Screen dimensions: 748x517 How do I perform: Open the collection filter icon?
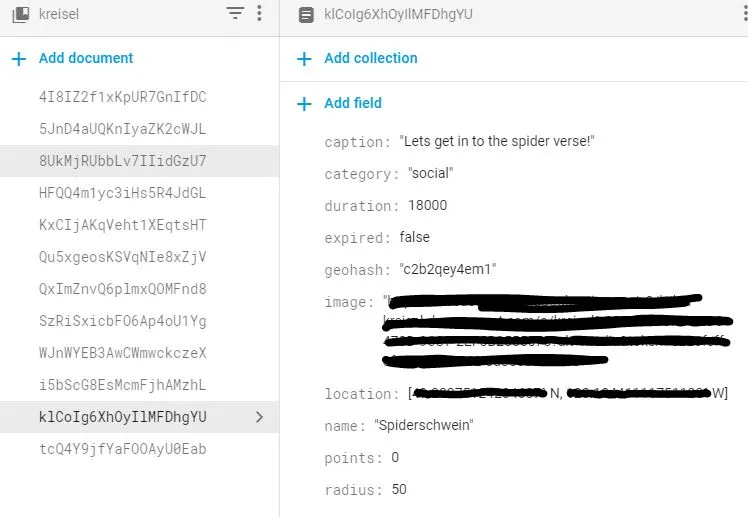point(235,14)
